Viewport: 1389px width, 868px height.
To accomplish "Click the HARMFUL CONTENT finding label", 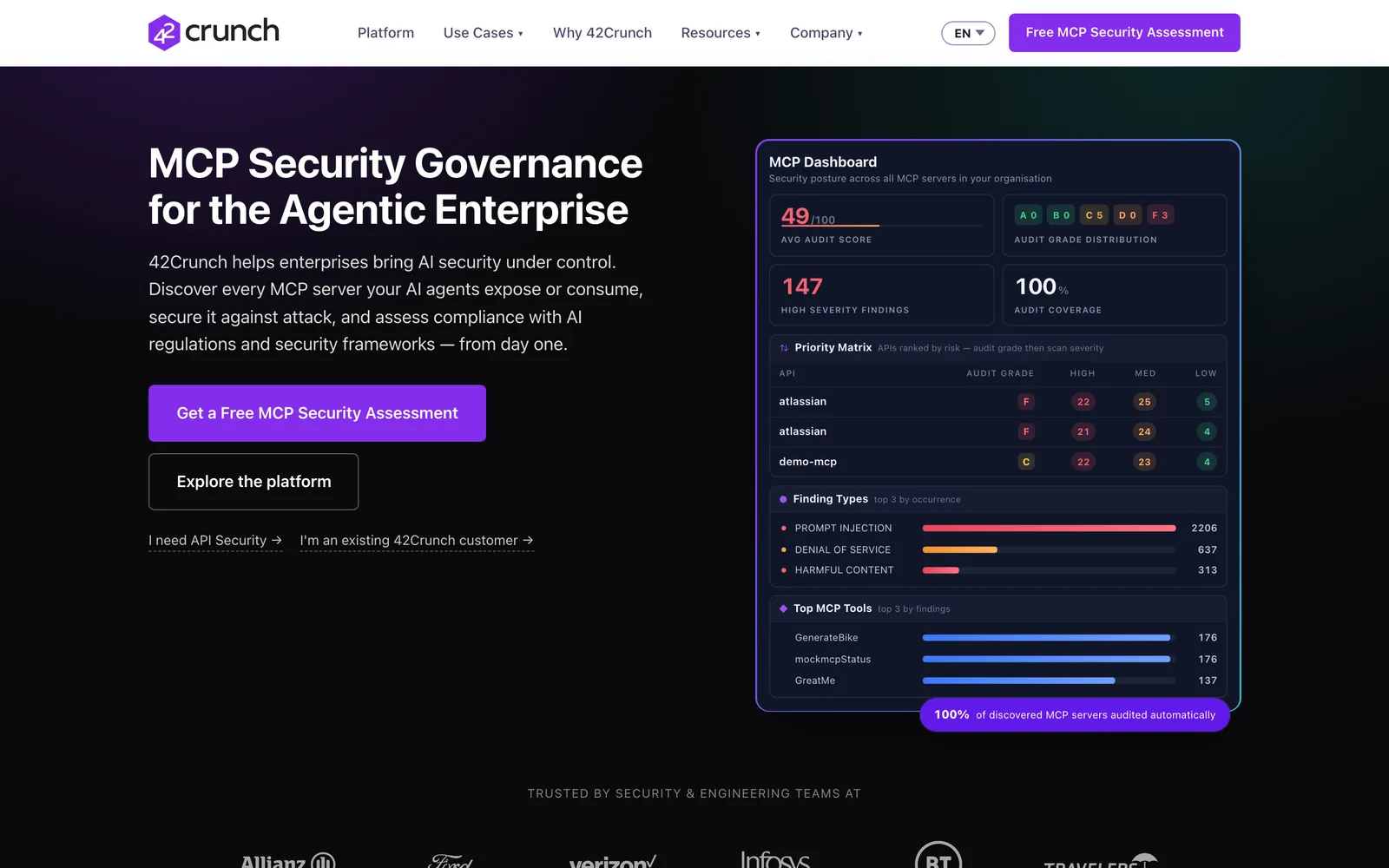I will 844,570.
